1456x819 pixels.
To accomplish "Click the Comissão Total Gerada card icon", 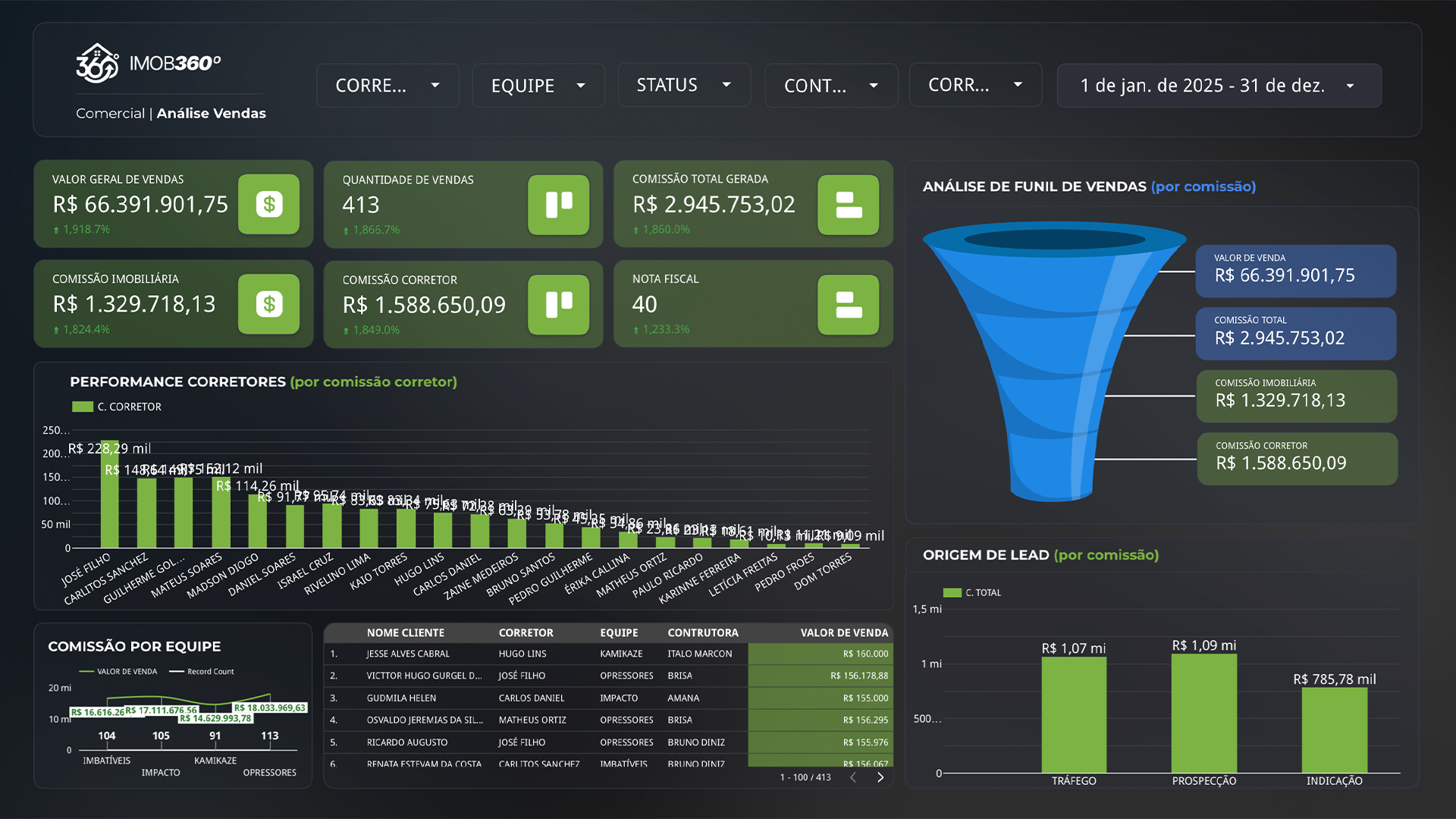I will tap(848, 205).
